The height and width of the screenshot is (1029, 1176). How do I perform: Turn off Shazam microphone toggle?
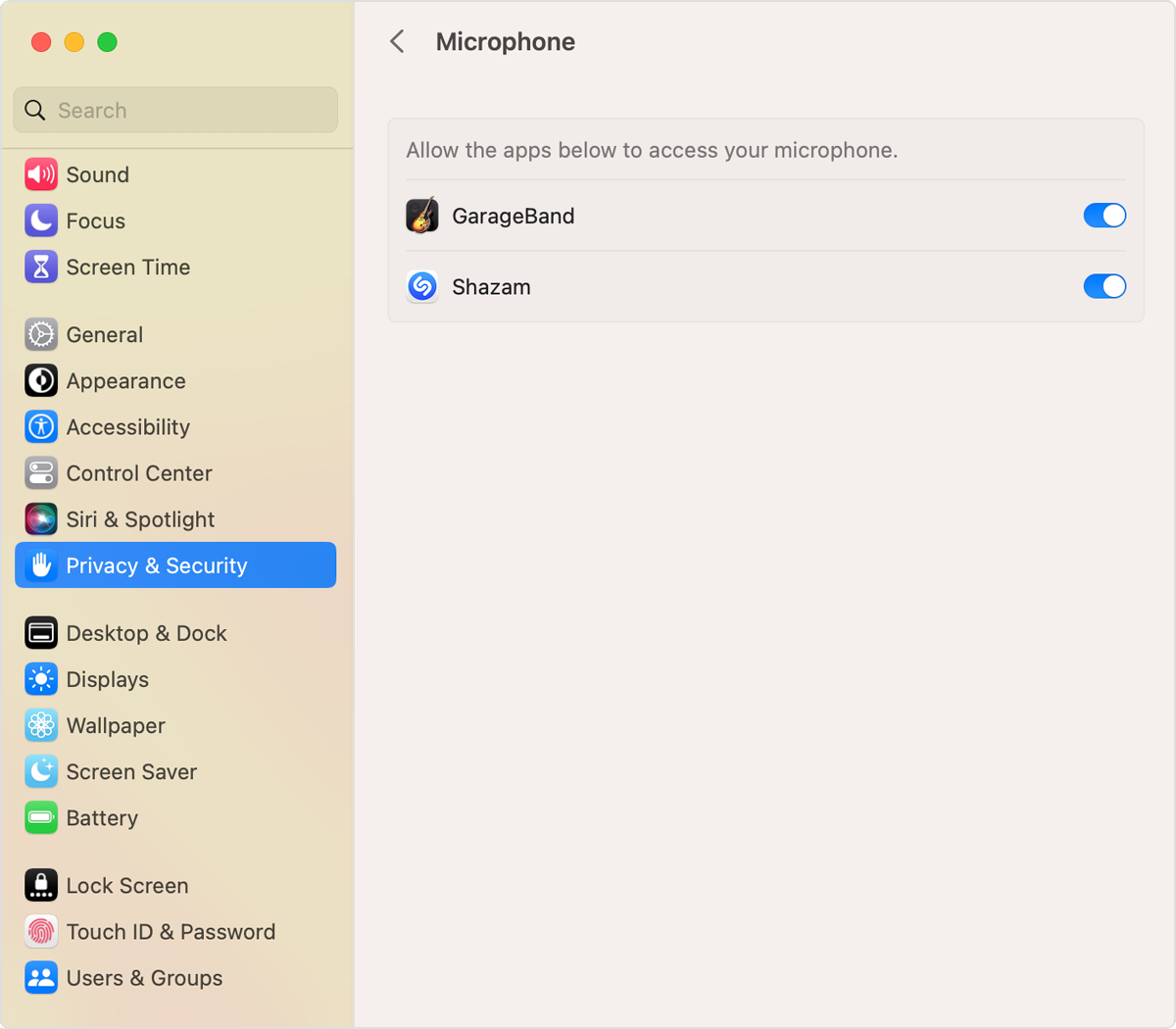coord(1104,286)
